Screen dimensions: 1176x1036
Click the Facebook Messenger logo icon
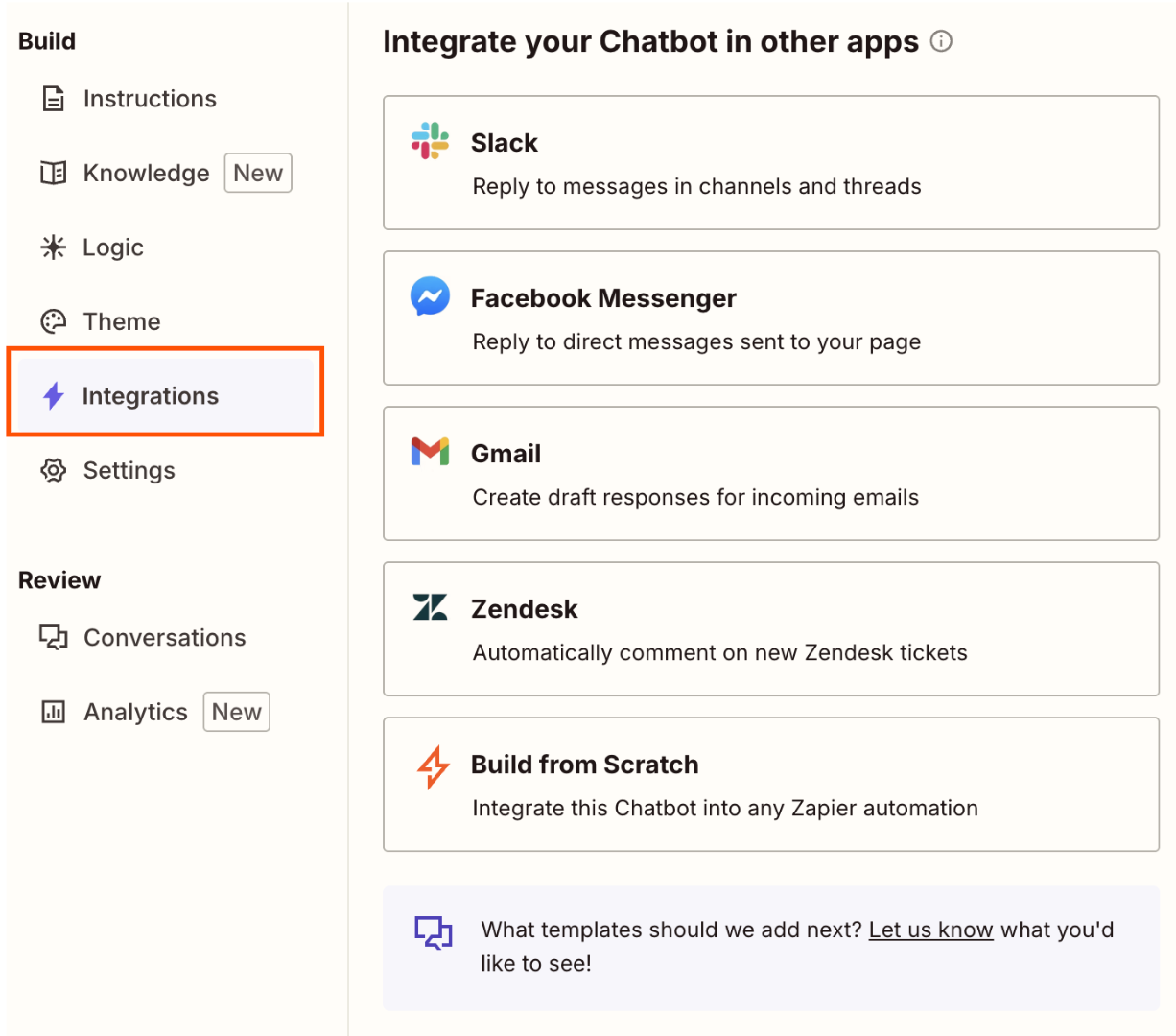click(430, 296)
